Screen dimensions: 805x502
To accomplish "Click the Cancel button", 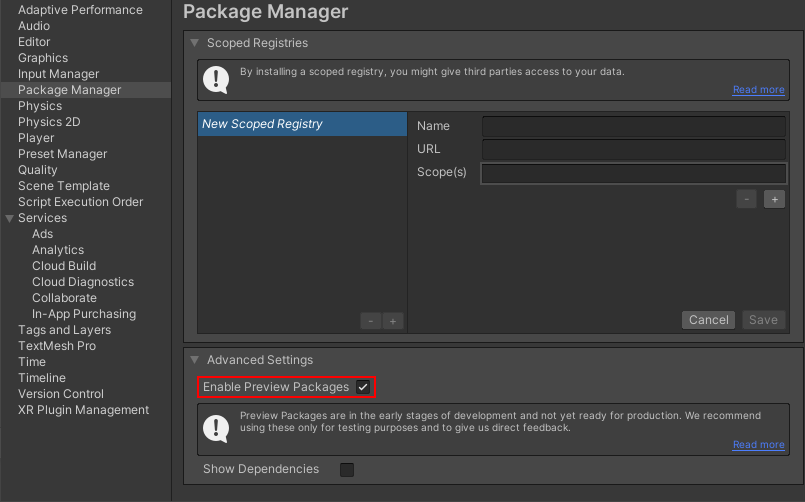I will click(x=708, y=320).
